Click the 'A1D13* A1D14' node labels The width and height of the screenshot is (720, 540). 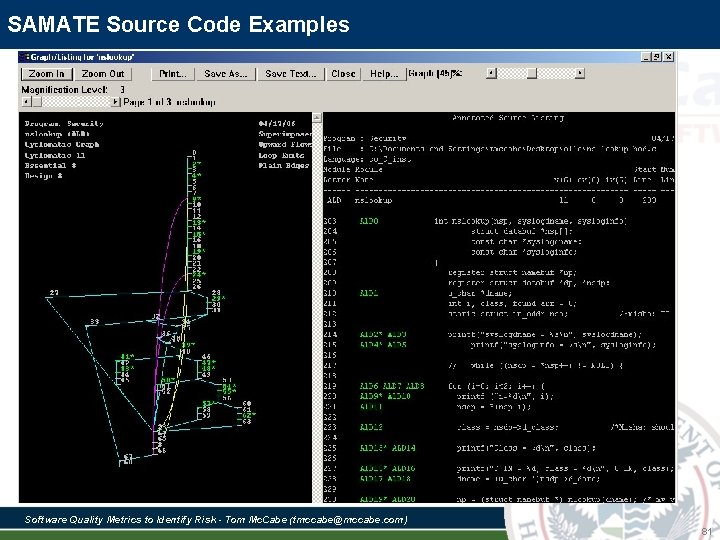[x=387, y=448]
